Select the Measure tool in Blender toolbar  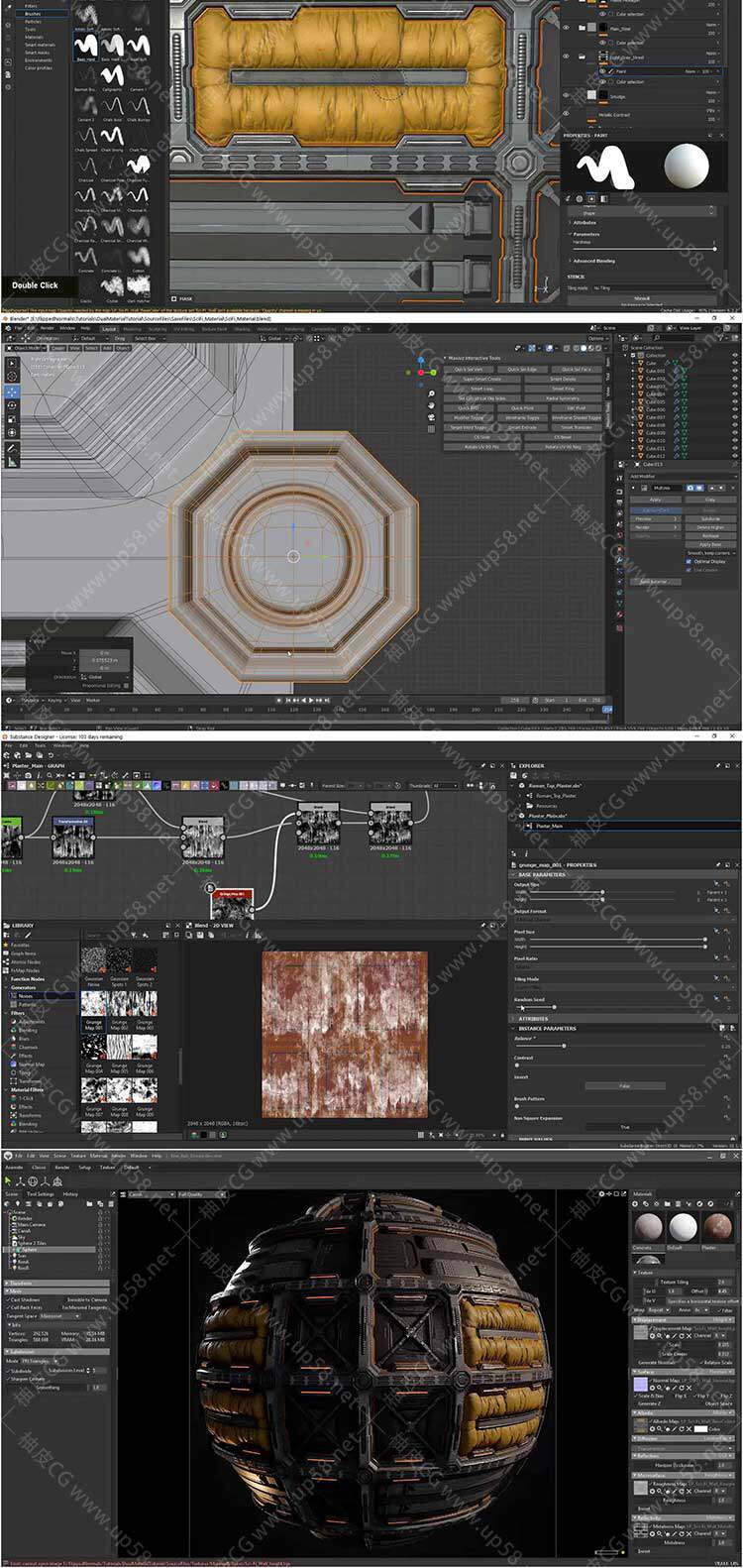tap(11, 463)
